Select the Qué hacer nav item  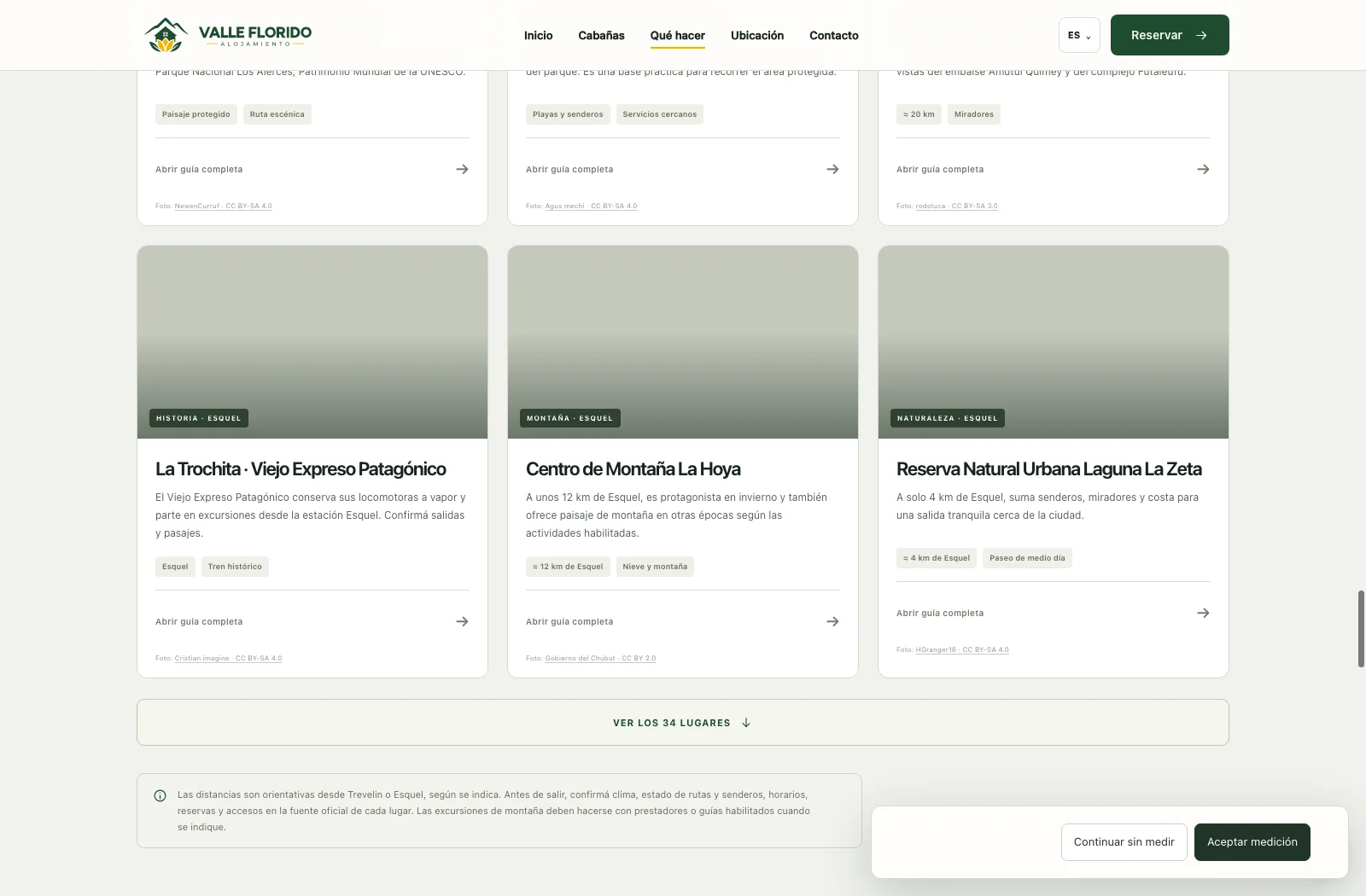(x=678, y=35)
